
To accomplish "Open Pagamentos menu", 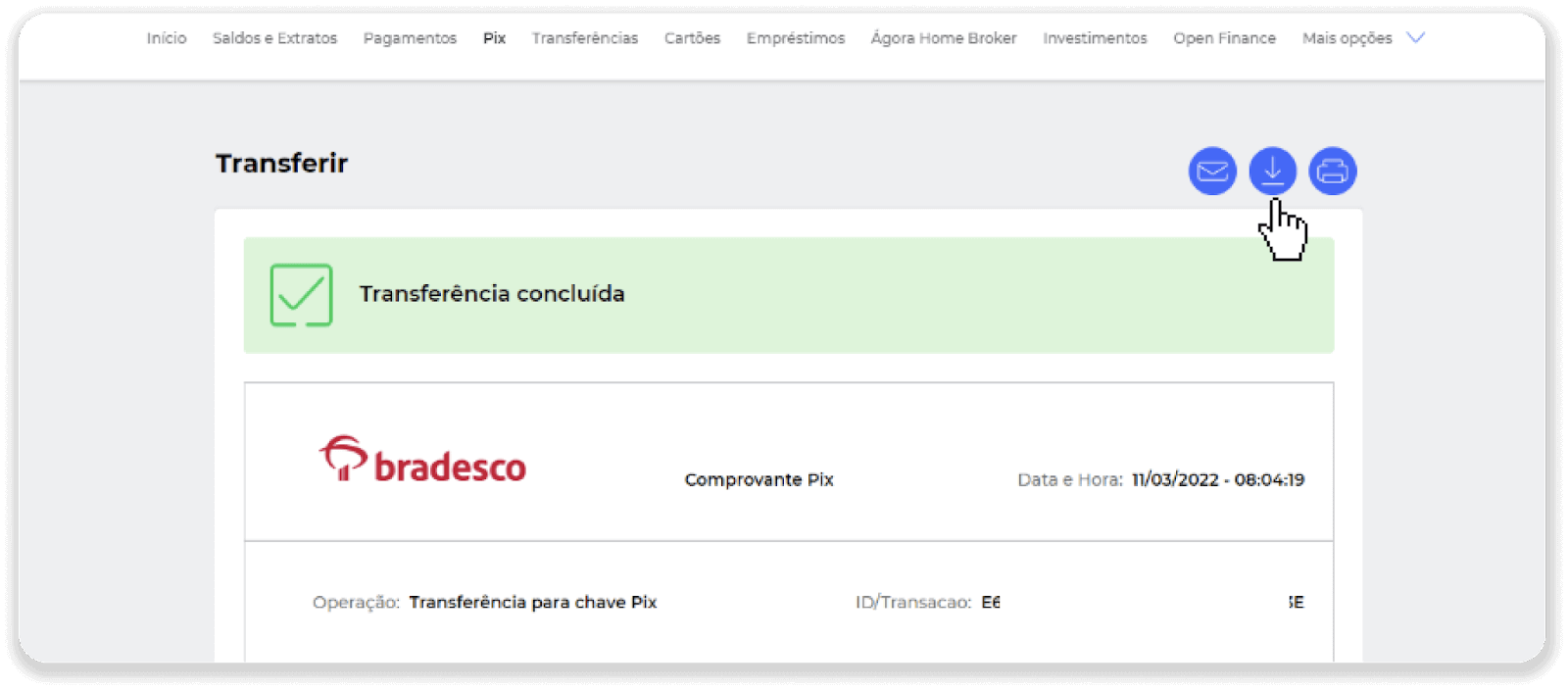I will (410, 38).
